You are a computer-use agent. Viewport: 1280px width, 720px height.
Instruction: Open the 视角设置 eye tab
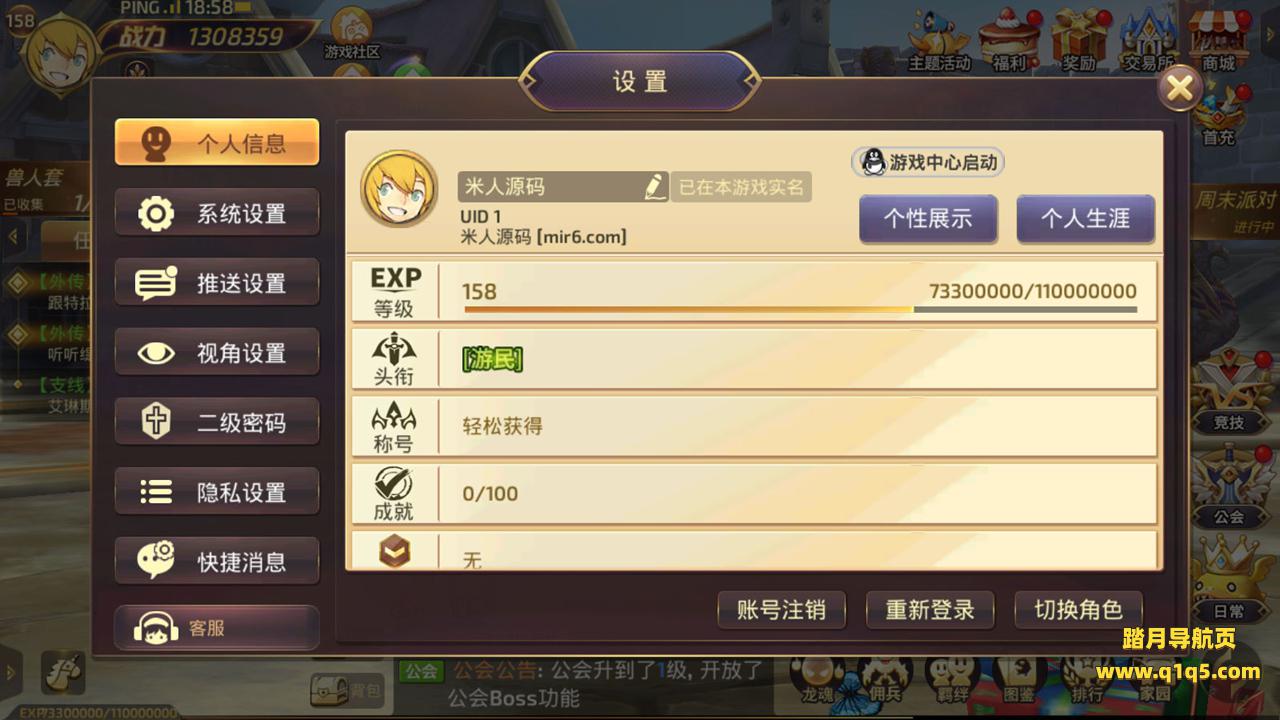pos(217,353)
